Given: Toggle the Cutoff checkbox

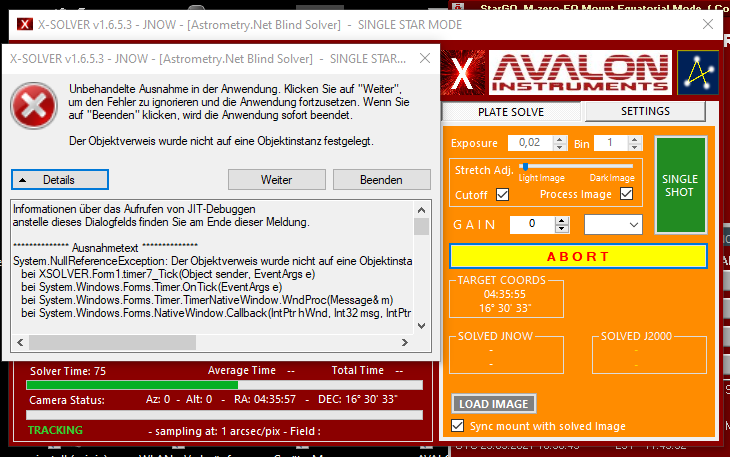Looking at the screenshot, I should [x=502, y=195].
